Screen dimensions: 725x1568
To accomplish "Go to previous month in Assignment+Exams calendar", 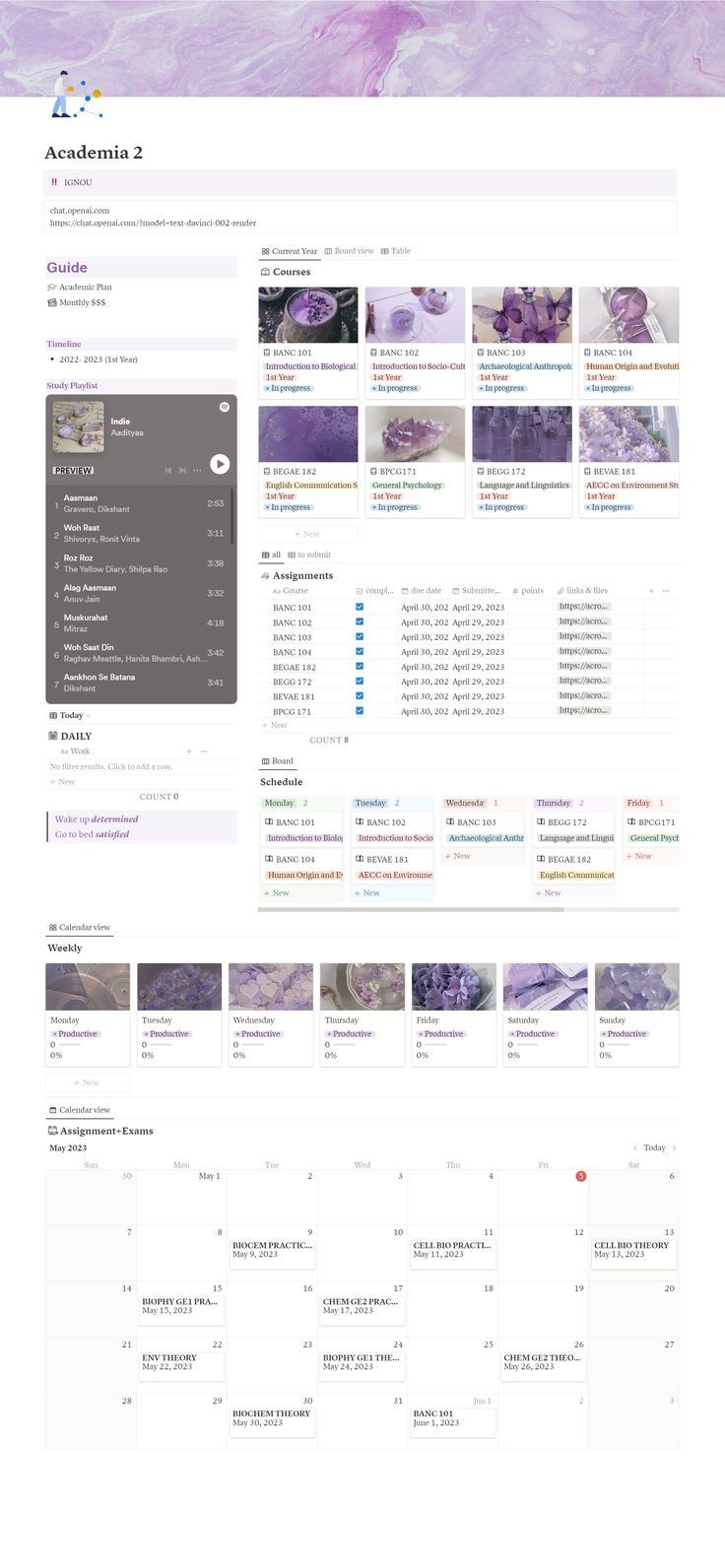I will pyautogui.click(x=635, y=1147).
